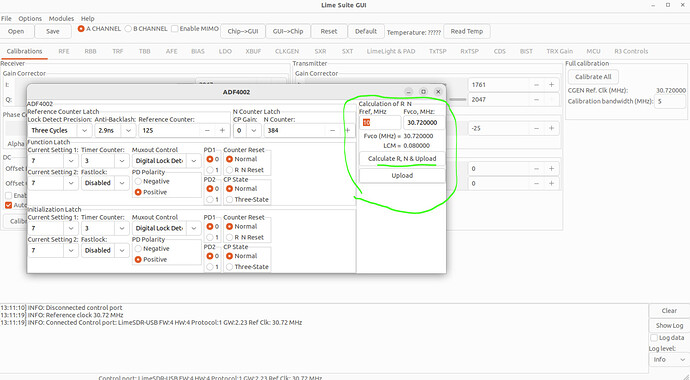The height and width of the screenshot is (380, 690).
Task: Decrement the Reference Counter value
Action: (207, 130)
